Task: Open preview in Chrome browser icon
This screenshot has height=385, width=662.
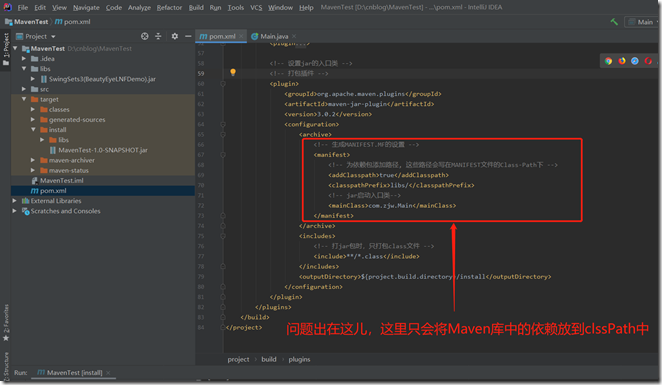Action: (608, 61)
